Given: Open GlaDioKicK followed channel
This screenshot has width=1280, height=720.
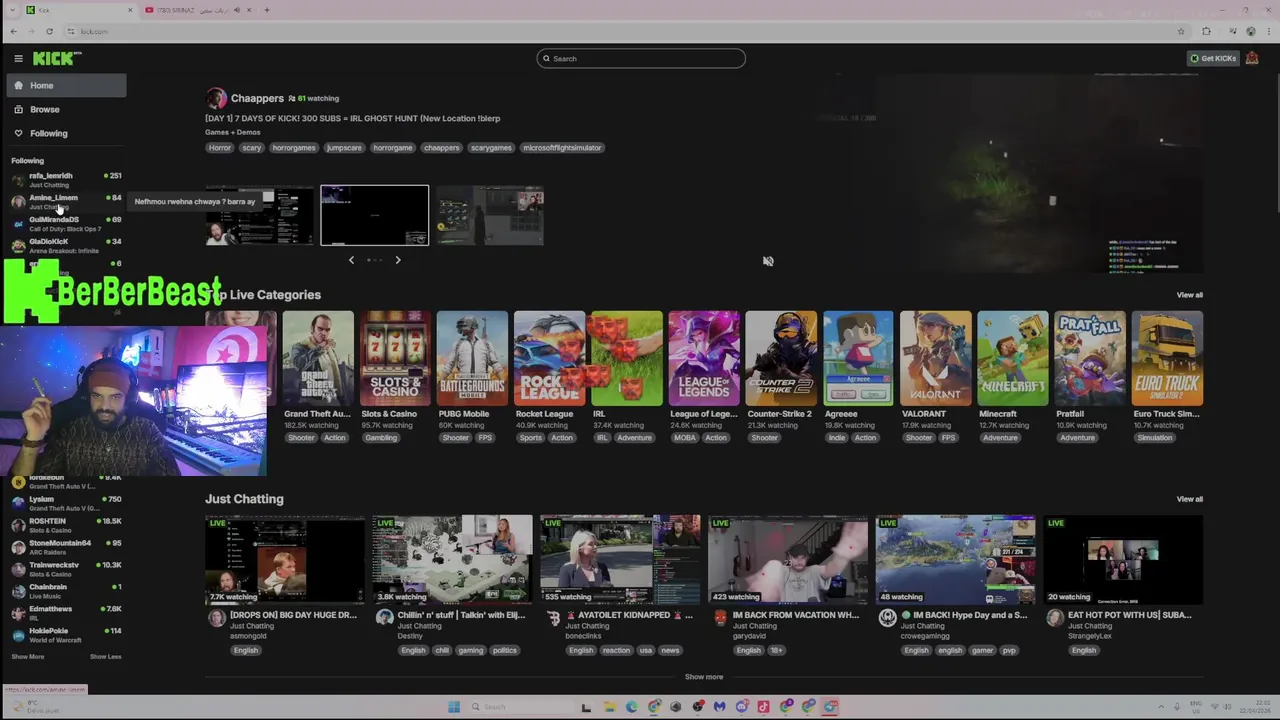Looking at the screenshot, I should coord(66,246).
